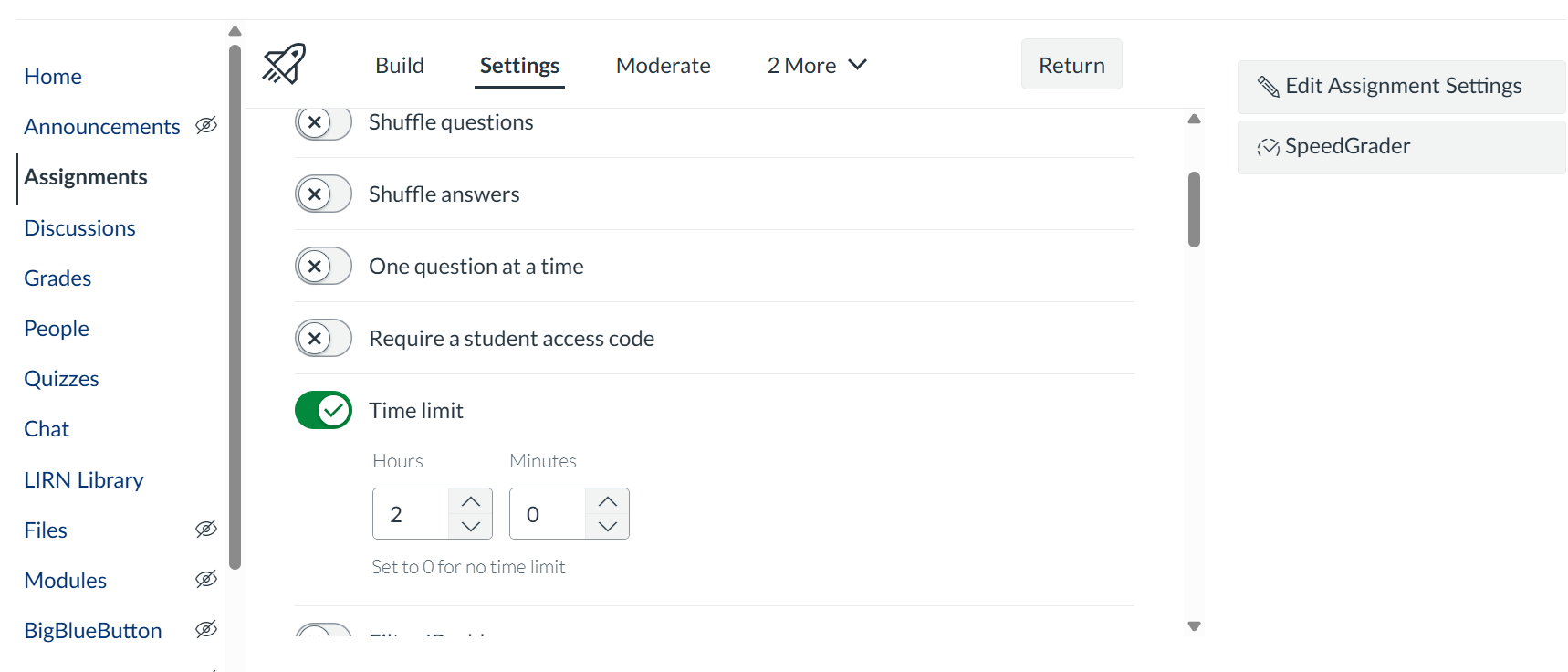The image size is (1568, 672).
Task: Turn on One question at a time
Action: 323,266
